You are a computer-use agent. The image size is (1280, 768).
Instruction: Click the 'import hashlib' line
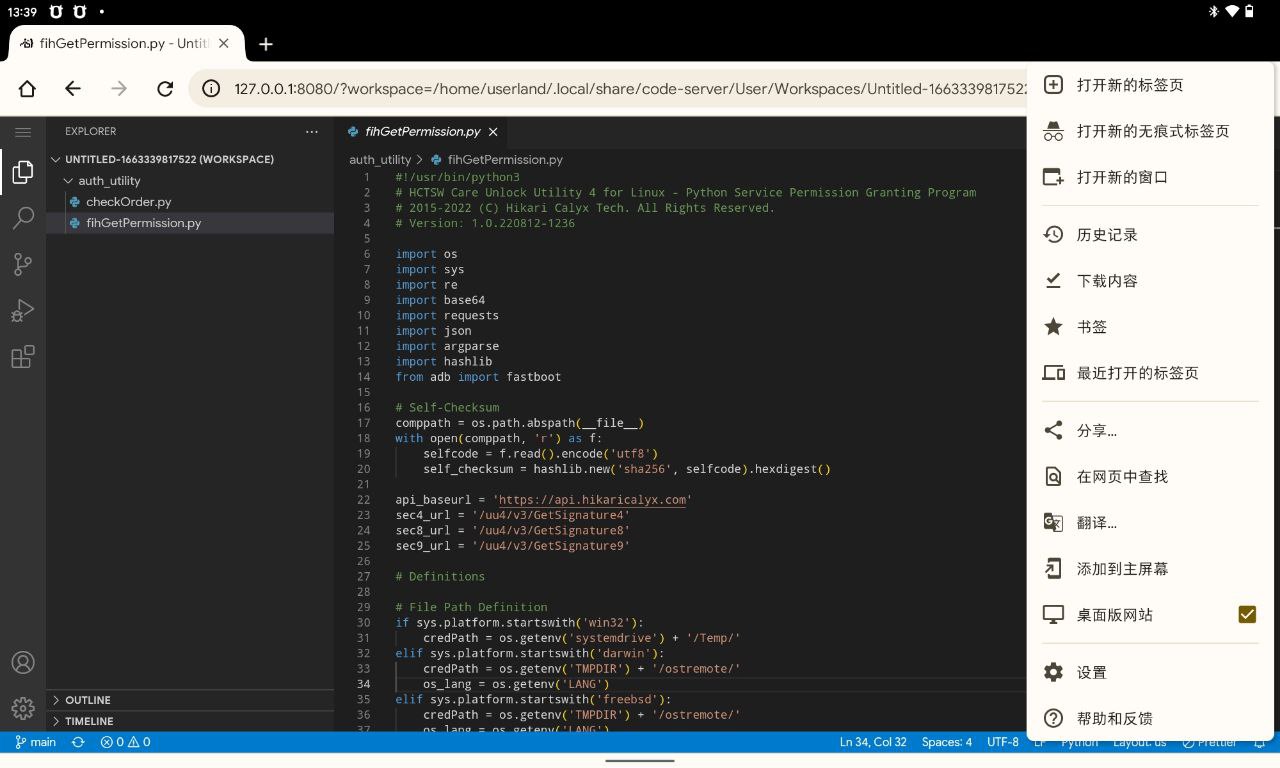point(444,362)
